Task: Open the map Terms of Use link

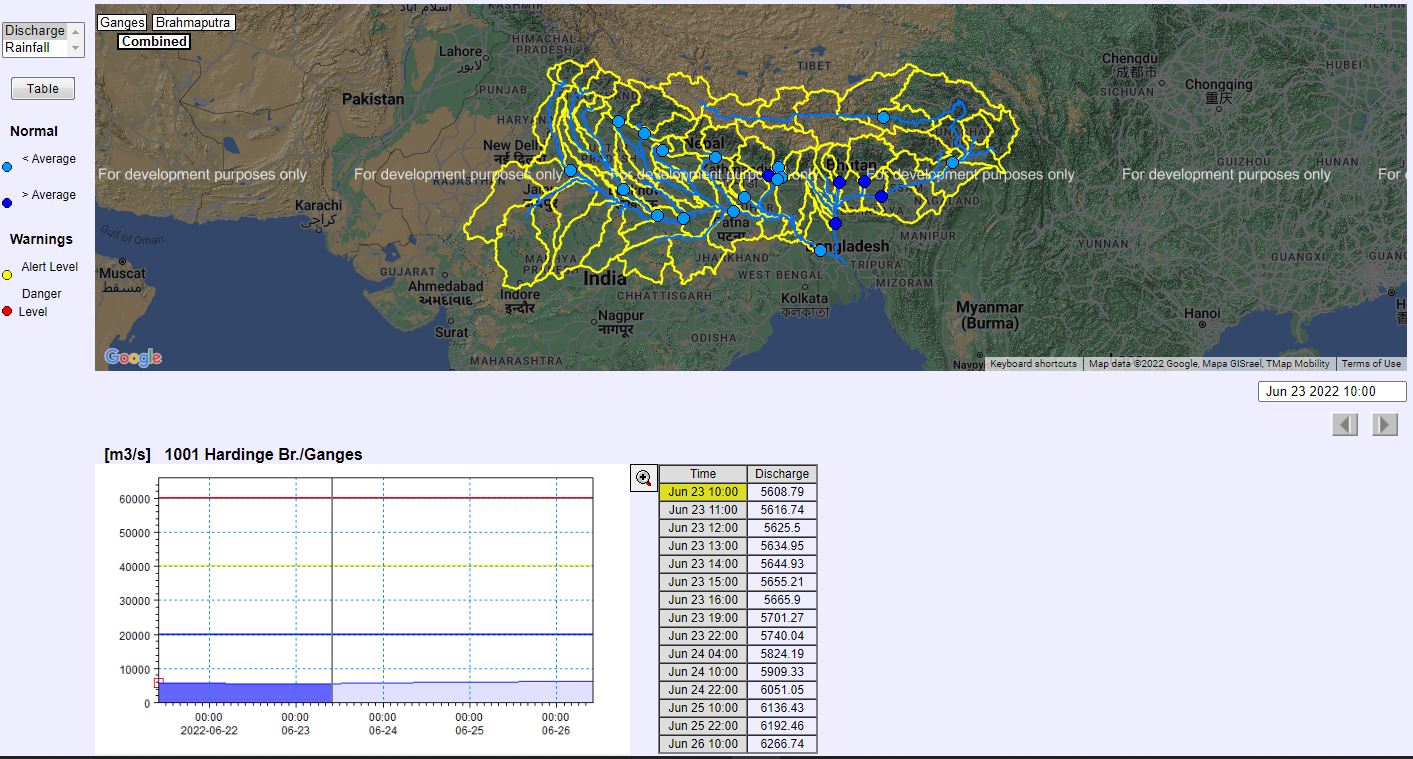Action: (1371, 364)
